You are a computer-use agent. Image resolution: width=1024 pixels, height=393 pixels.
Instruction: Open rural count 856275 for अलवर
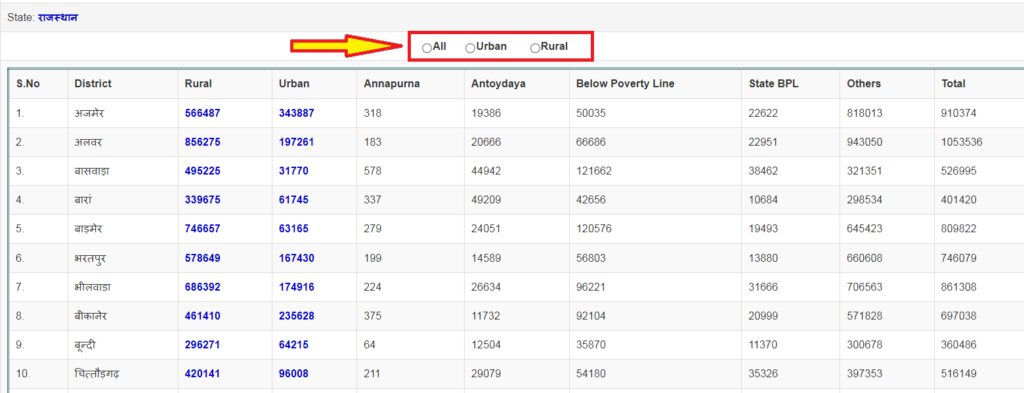point(202,142)
